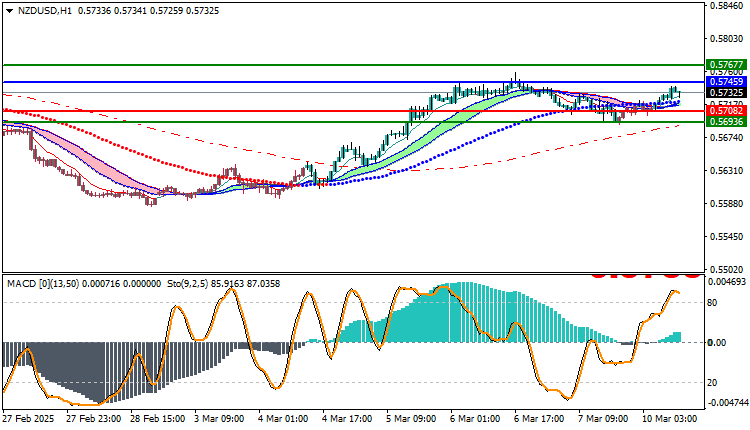The image size is (750, 430).
Task: Select the 4 Mar 17:00 time axis label
Action: click(x=347, y=419)
